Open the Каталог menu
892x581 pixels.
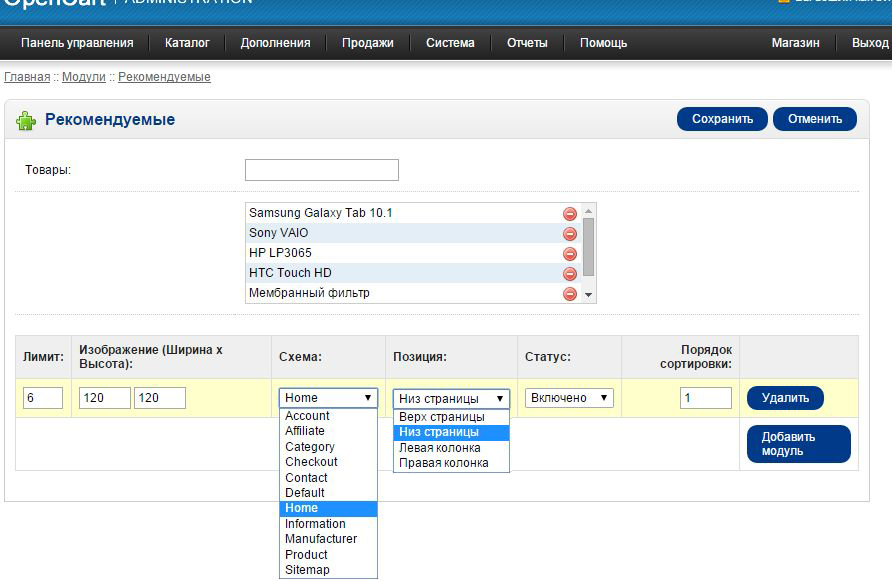point(187,43)
